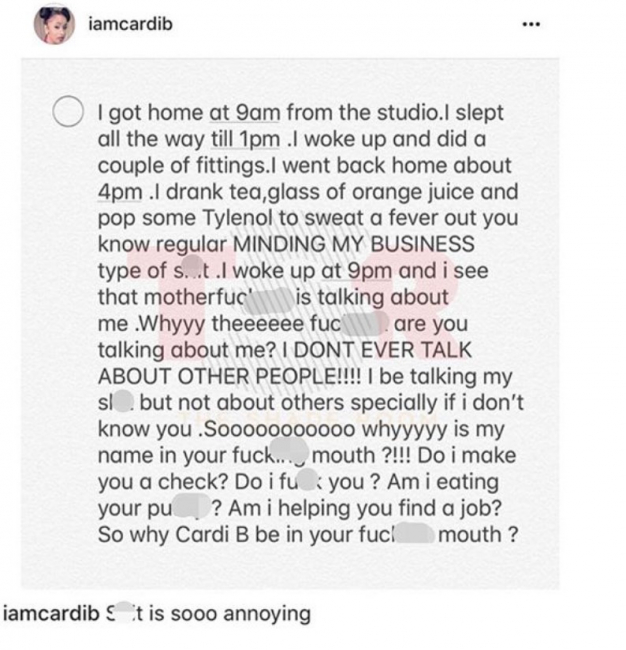626x650 pixels.
Task: Open the iamcardib profile picture
Action: [54, 25]
